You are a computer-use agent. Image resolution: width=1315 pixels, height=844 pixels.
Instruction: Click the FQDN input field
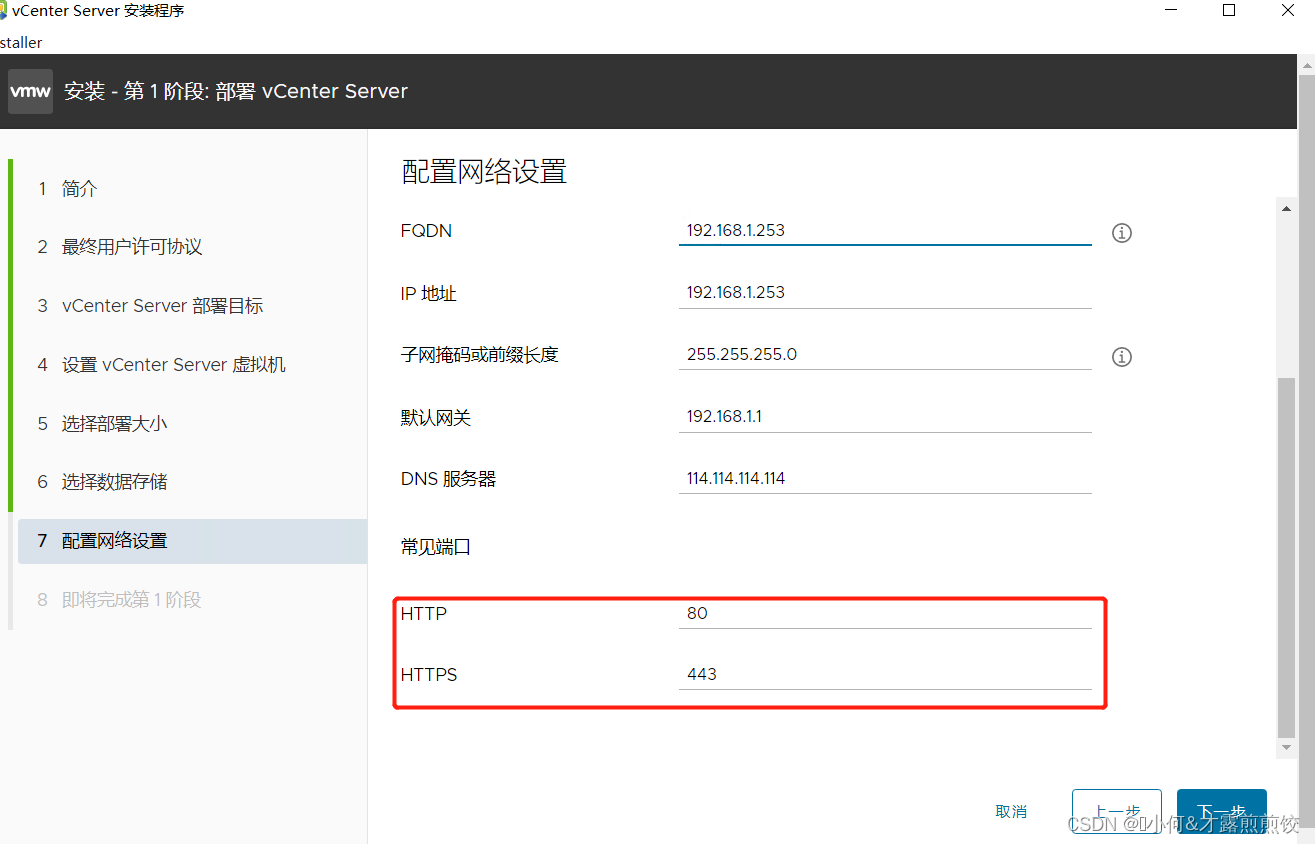(885, 231)
